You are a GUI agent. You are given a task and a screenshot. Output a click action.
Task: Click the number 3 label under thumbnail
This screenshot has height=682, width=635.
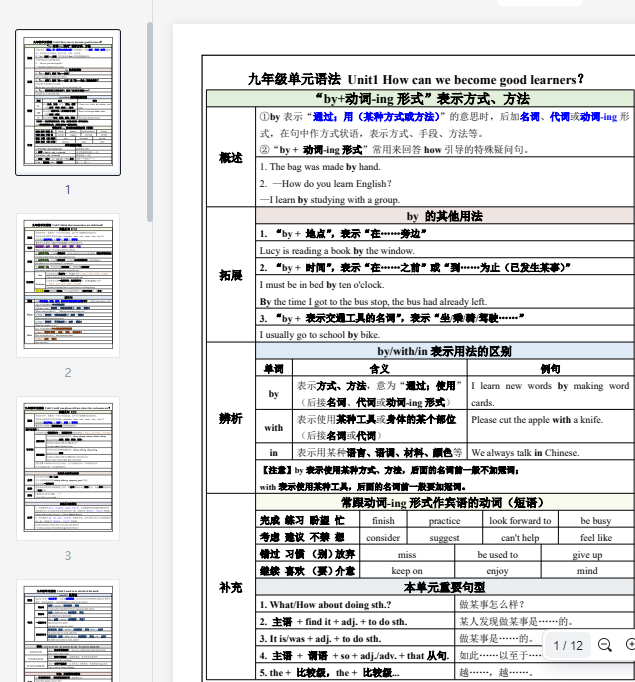tap(68, 556)
